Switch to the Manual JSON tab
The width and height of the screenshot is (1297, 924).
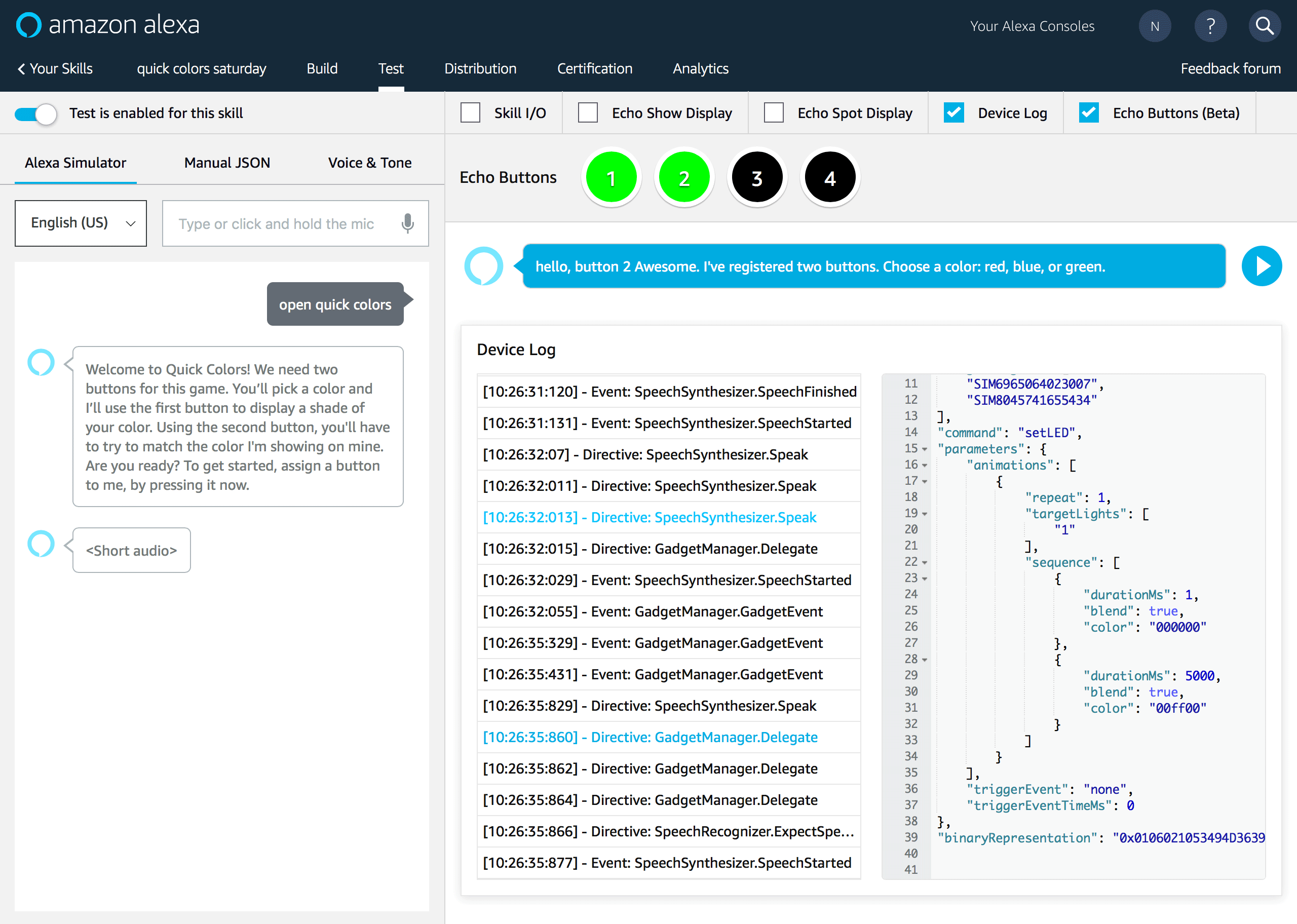tap(227, 163)
